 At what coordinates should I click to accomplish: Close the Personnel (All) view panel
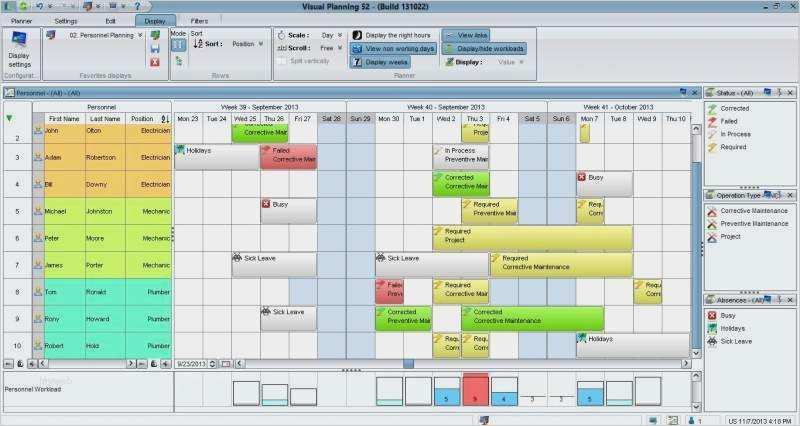(694, 92)
